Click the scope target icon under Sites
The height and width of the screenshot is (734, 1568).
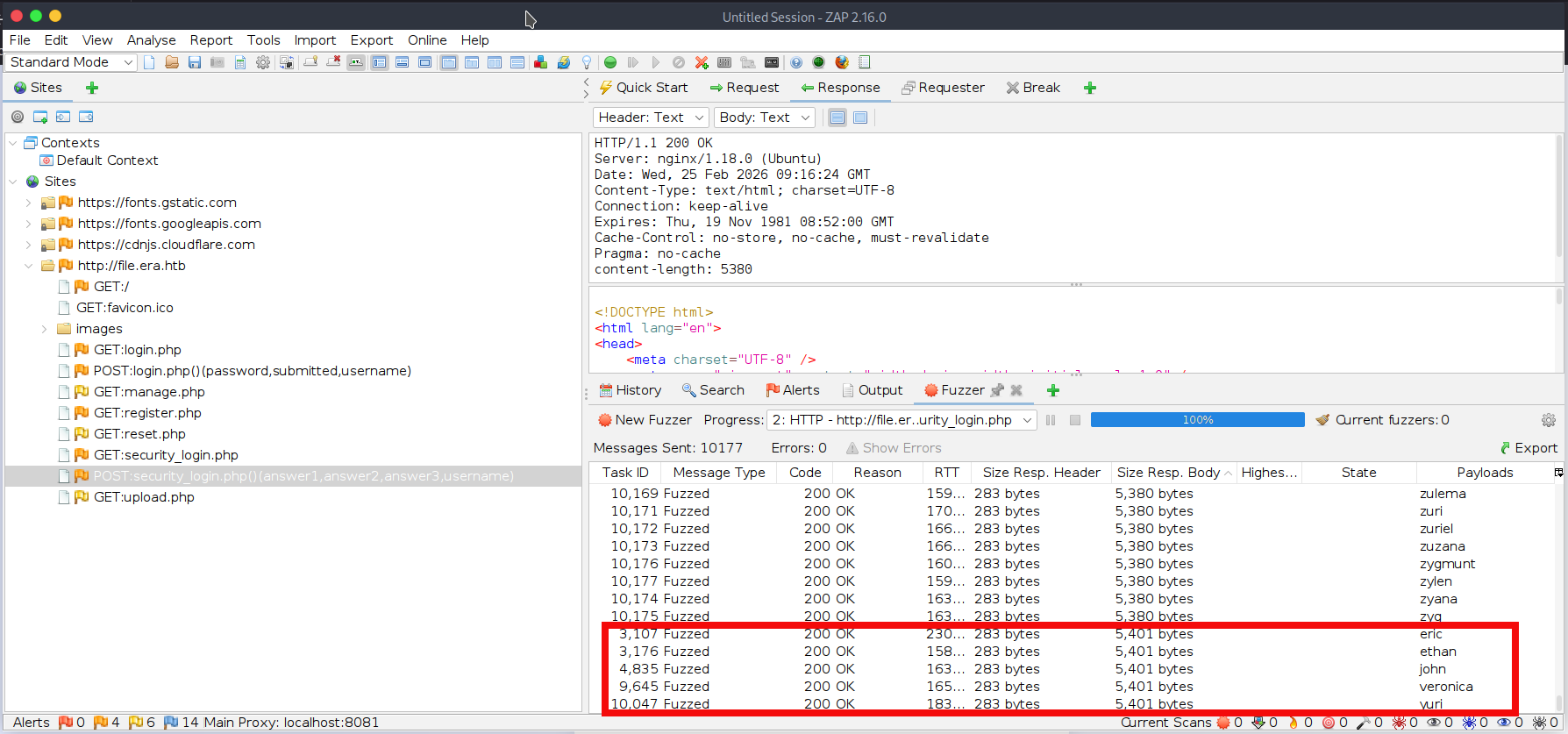(18, 117)
